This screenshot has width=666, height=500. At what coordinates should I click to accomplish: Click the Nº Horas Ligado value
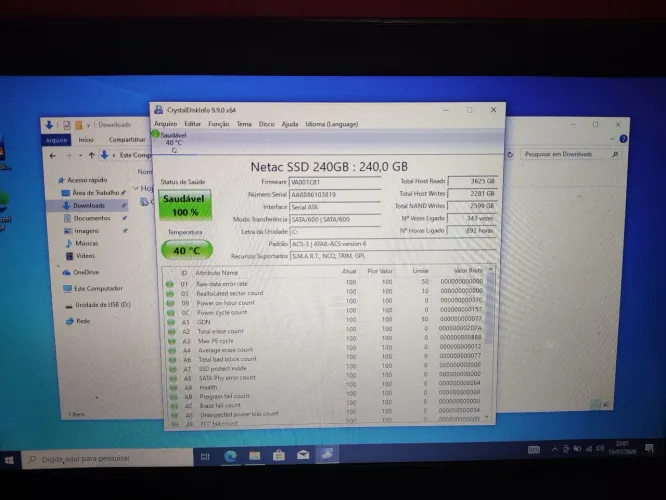tap(472, 230)
